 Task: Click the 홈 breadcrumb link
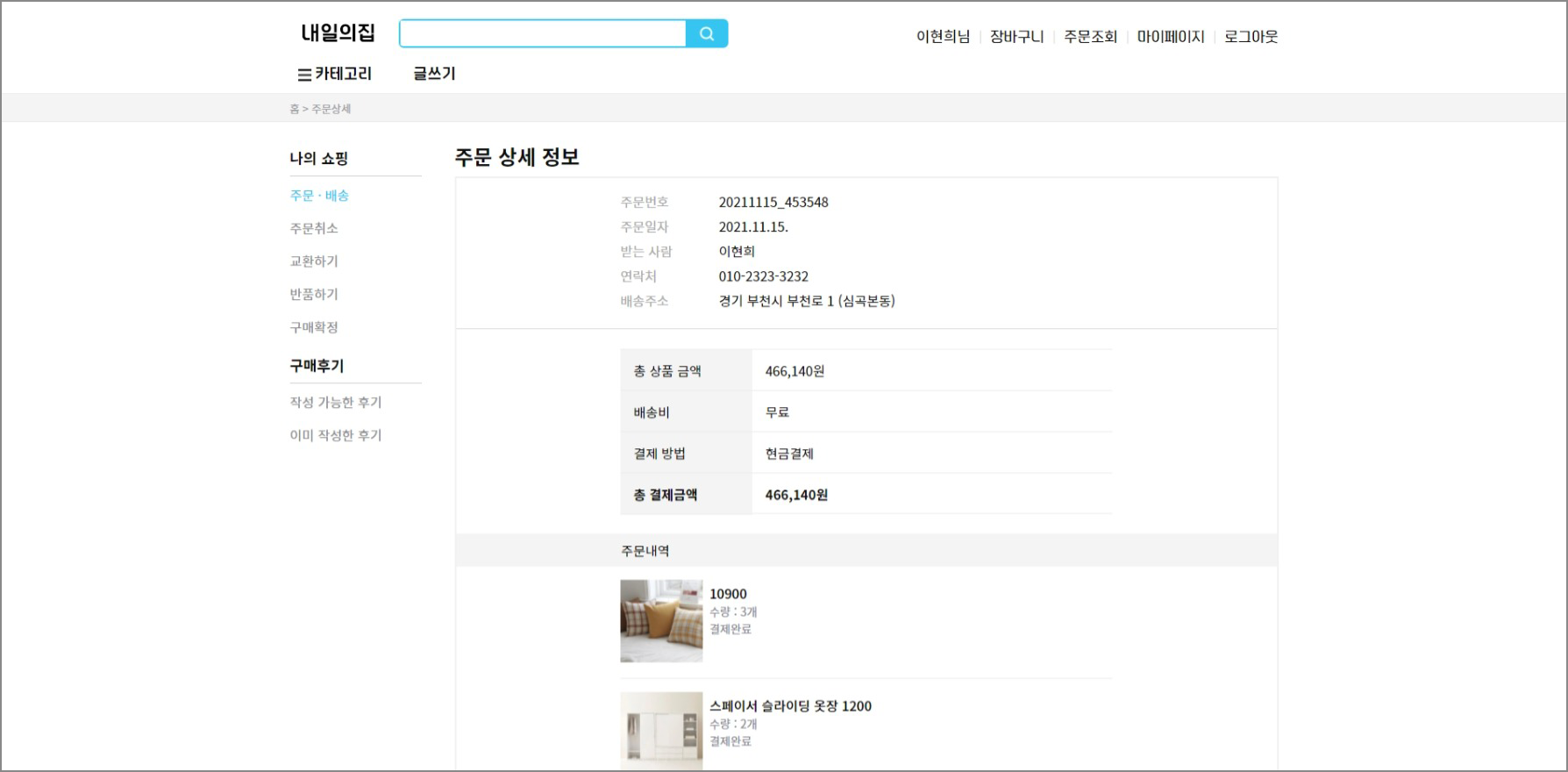tap(295, 109)
